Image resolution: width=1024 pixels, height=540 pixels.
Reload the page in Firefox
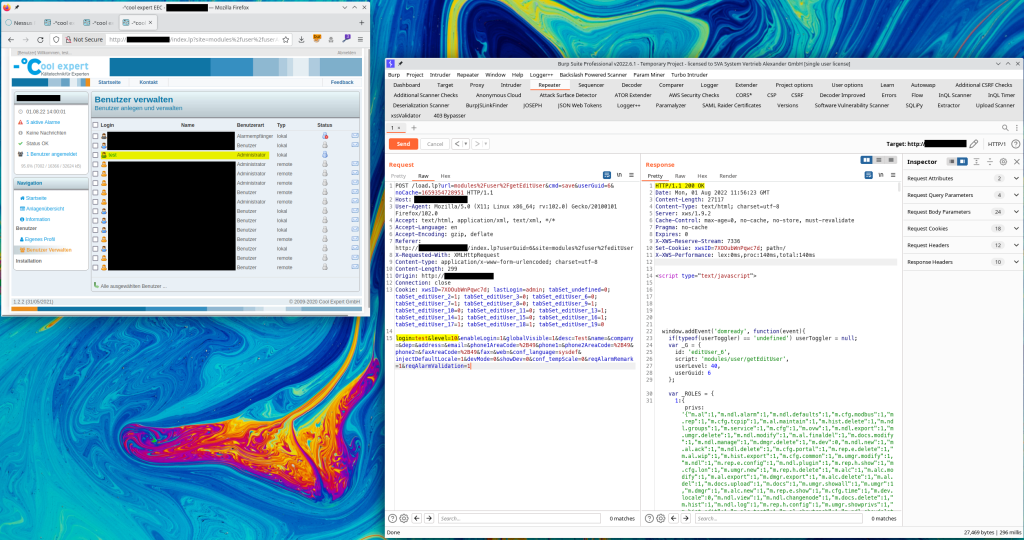tap(40, 39)
